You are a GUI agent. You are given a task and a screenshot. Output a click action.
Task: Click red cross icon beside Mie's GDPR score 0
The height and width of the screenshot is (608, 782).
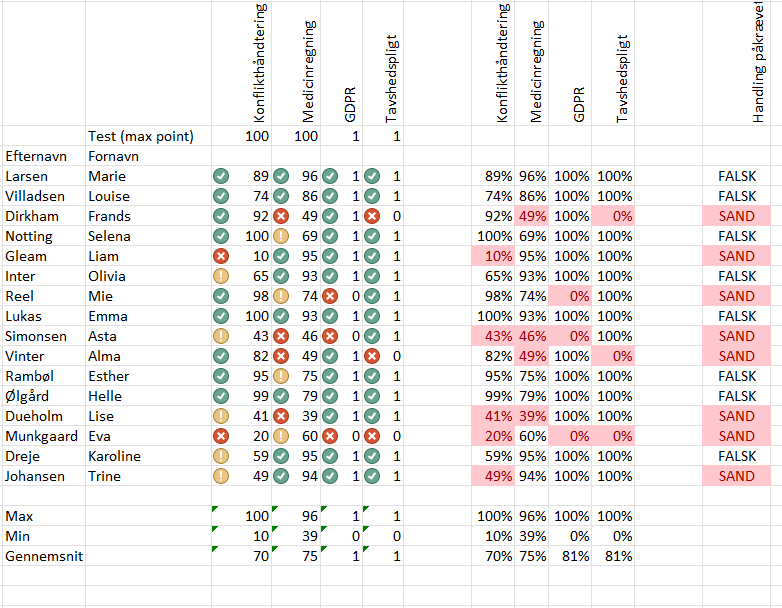tap(330, 296)
